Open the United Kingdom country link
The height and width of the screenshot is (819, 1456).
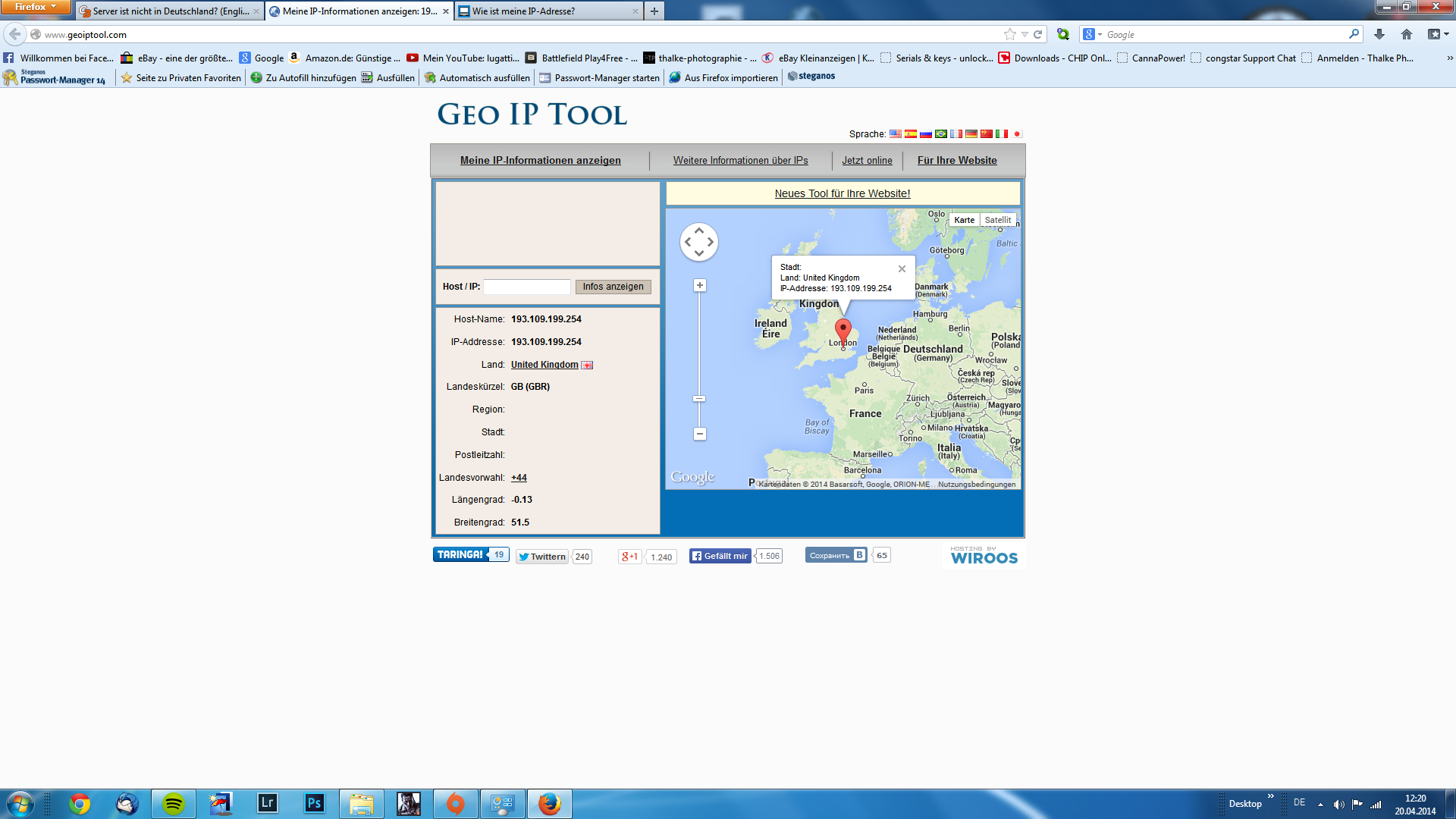544,365
